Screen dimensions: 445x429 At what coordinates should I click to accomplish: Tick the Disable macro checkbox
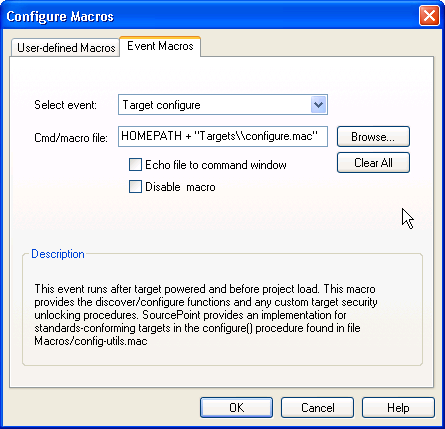pyautogui.click(x=135, y=187)
